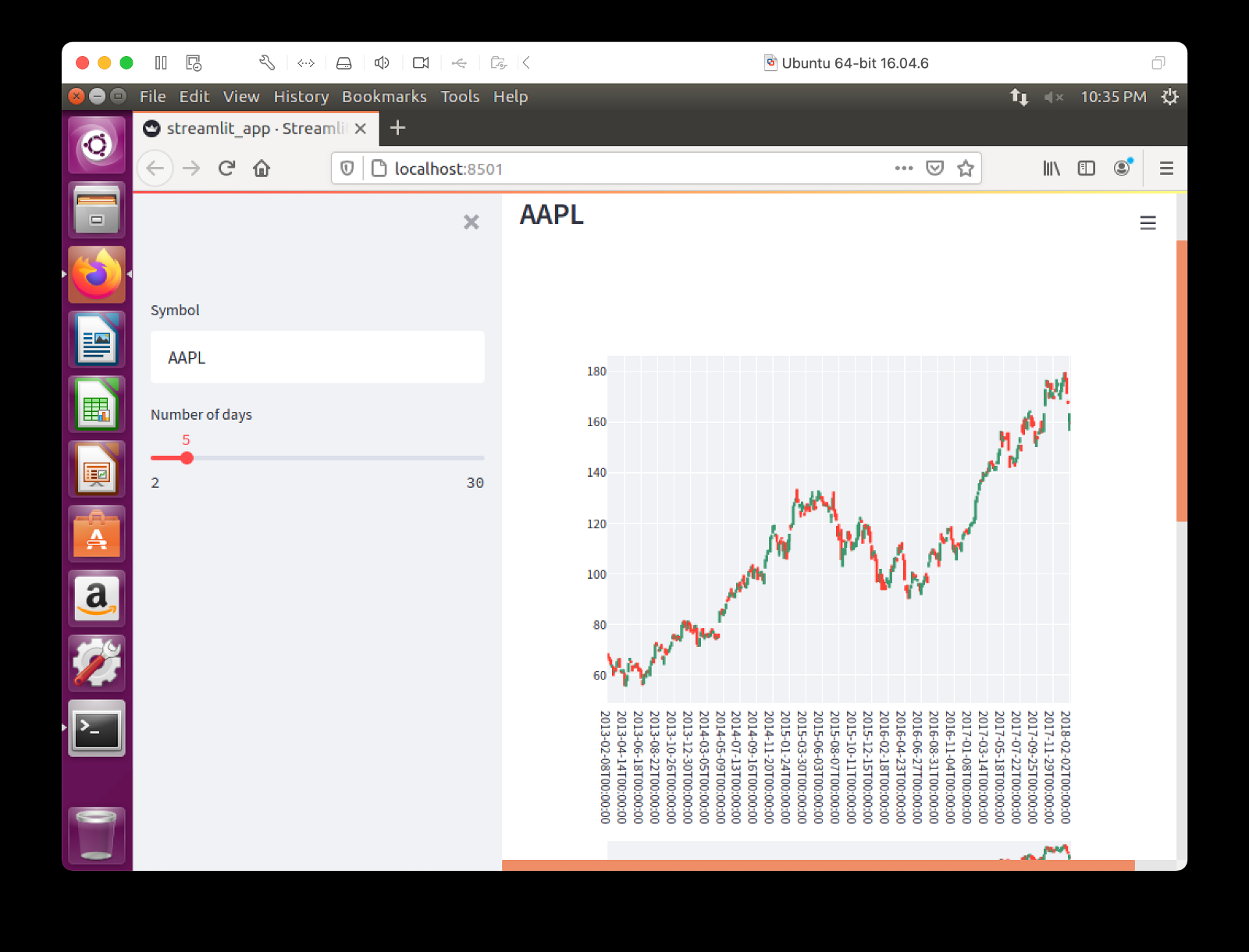Open the Bookmarks menu

coord(384,97)
